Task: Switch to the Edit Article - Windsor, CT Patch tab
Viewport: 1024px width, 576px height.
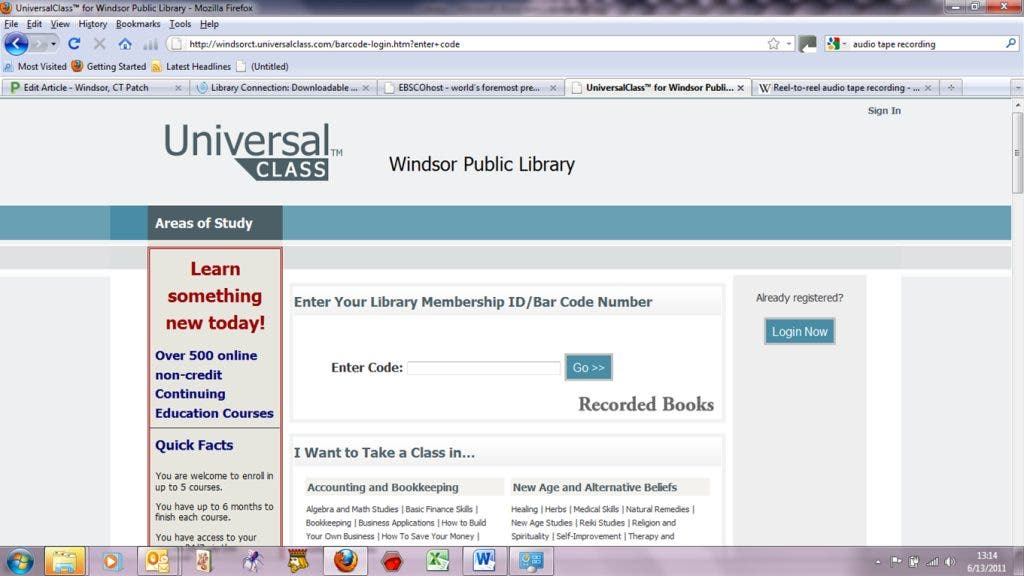Action: coord(95,88)
